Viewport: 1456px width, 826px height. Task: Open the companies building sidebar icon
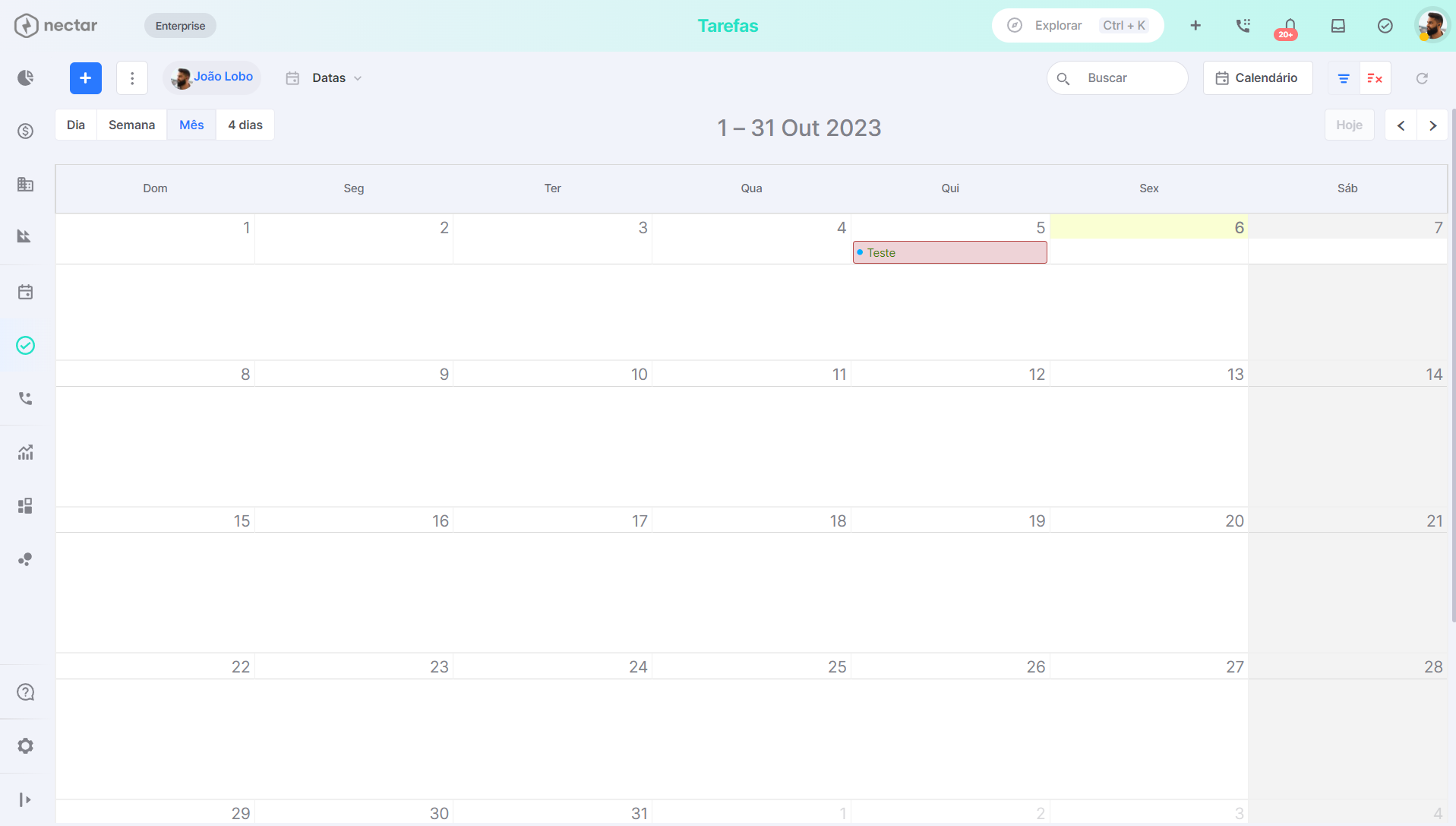[x=25, y=184]
